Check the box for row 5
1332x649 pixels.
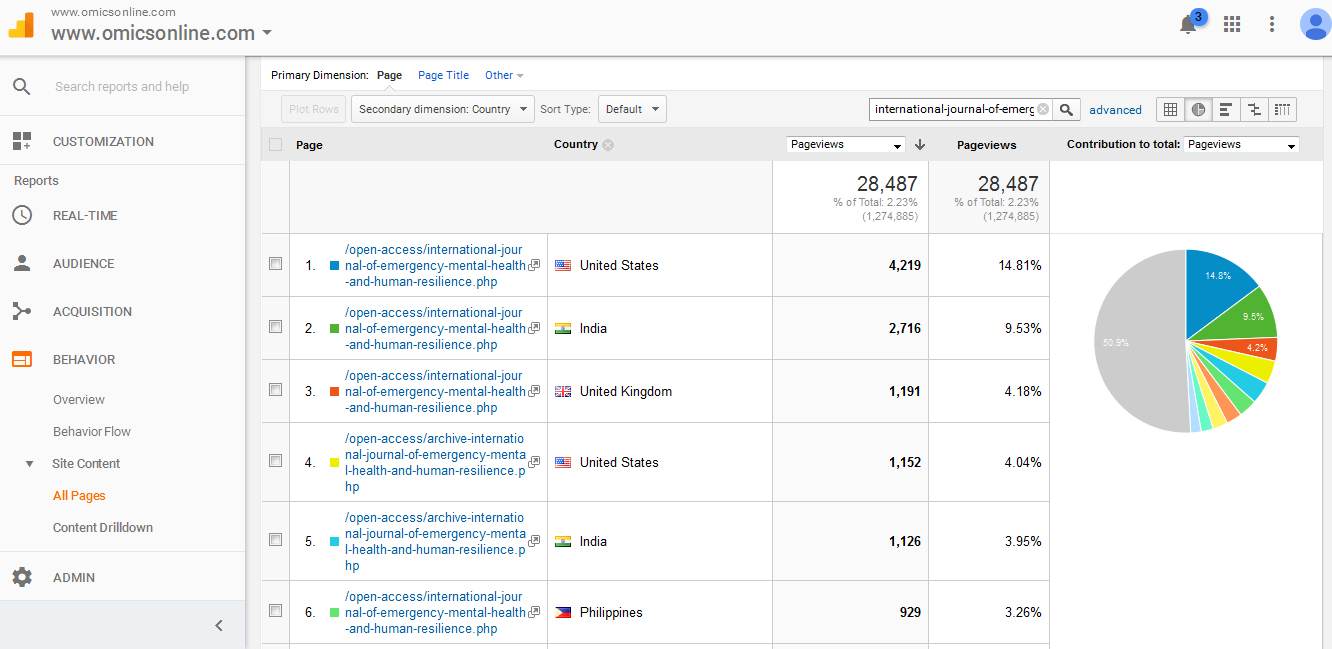point(276,540)
